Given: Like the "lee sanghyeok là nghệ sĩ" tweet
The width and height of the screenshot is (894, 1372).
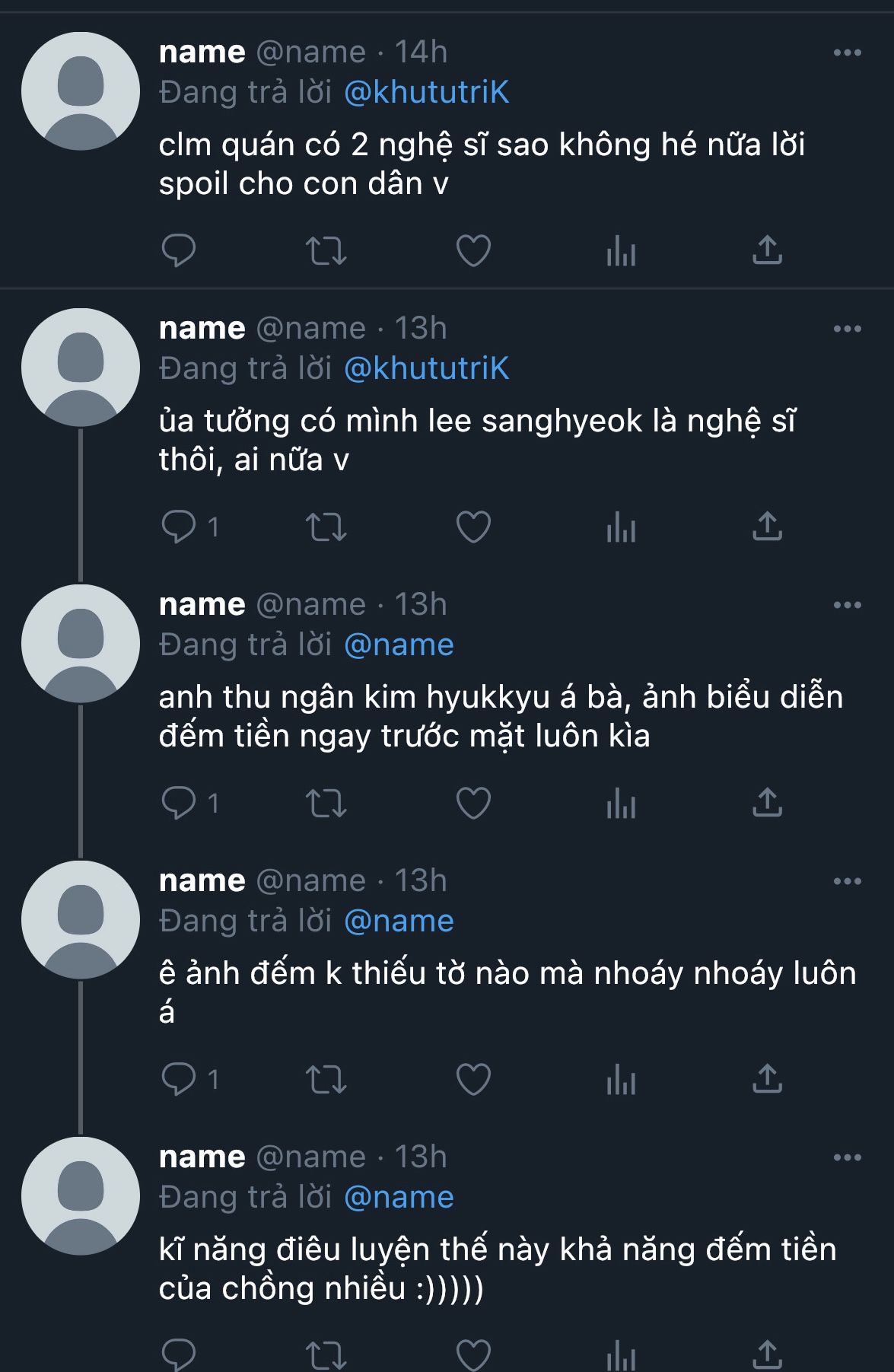Looking at the screenshot, I should click(472, 527).
